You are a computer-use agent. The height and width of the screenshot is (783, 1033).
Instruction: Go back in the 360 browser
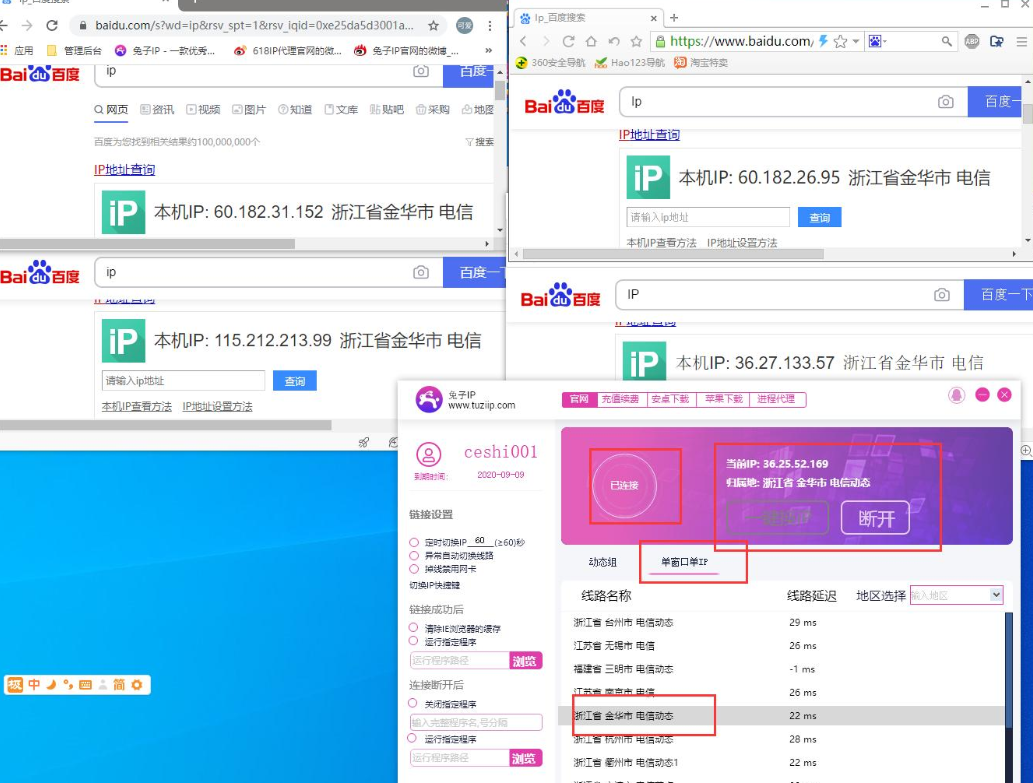pyautogui.click(x=524, y=41)
